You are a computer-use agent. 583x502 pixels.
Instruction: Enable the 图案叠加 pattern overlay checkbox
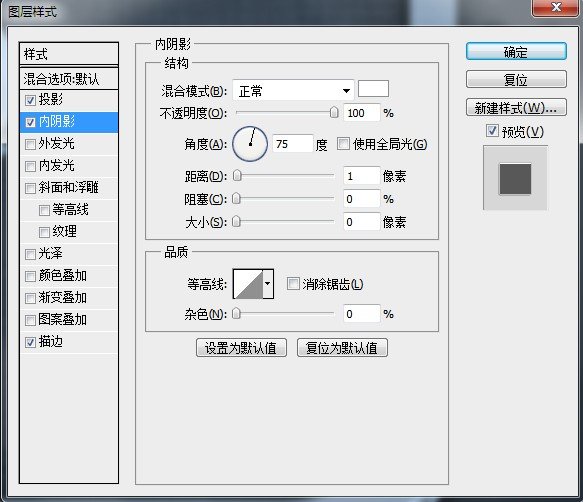(30, 320)
